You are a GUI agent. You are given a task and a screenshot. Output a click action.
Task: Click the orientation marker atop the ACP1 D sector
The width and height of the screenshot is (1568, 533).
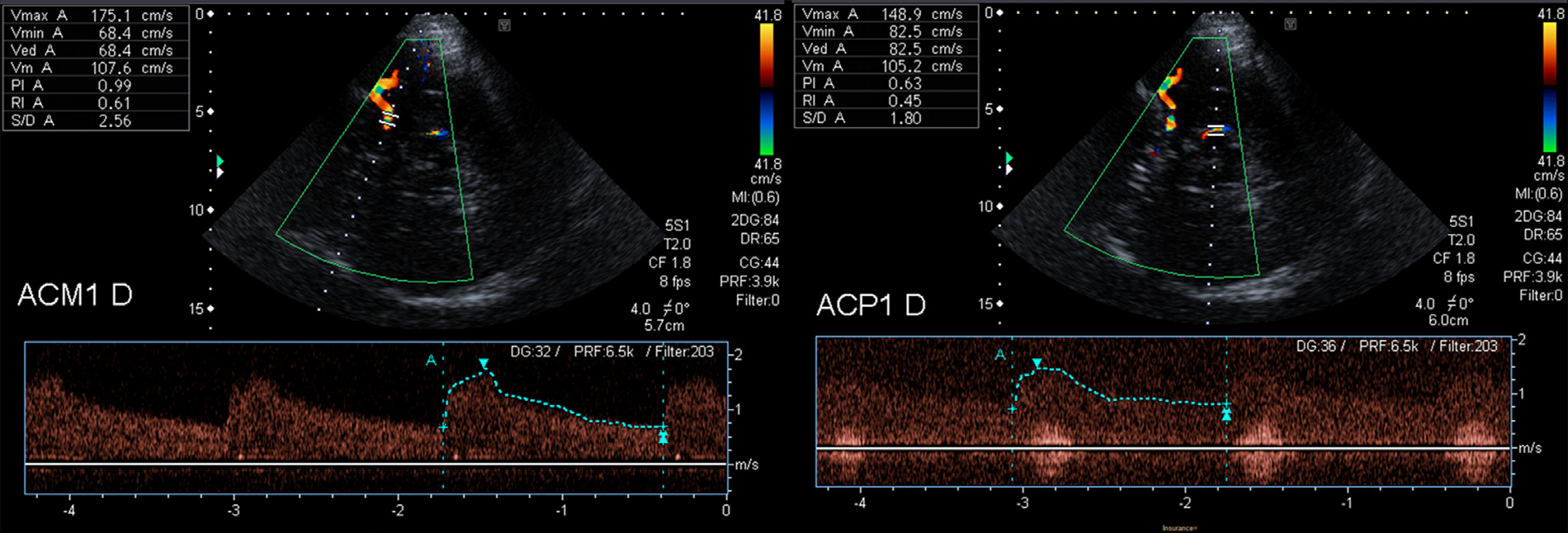tap(1290, 24)
